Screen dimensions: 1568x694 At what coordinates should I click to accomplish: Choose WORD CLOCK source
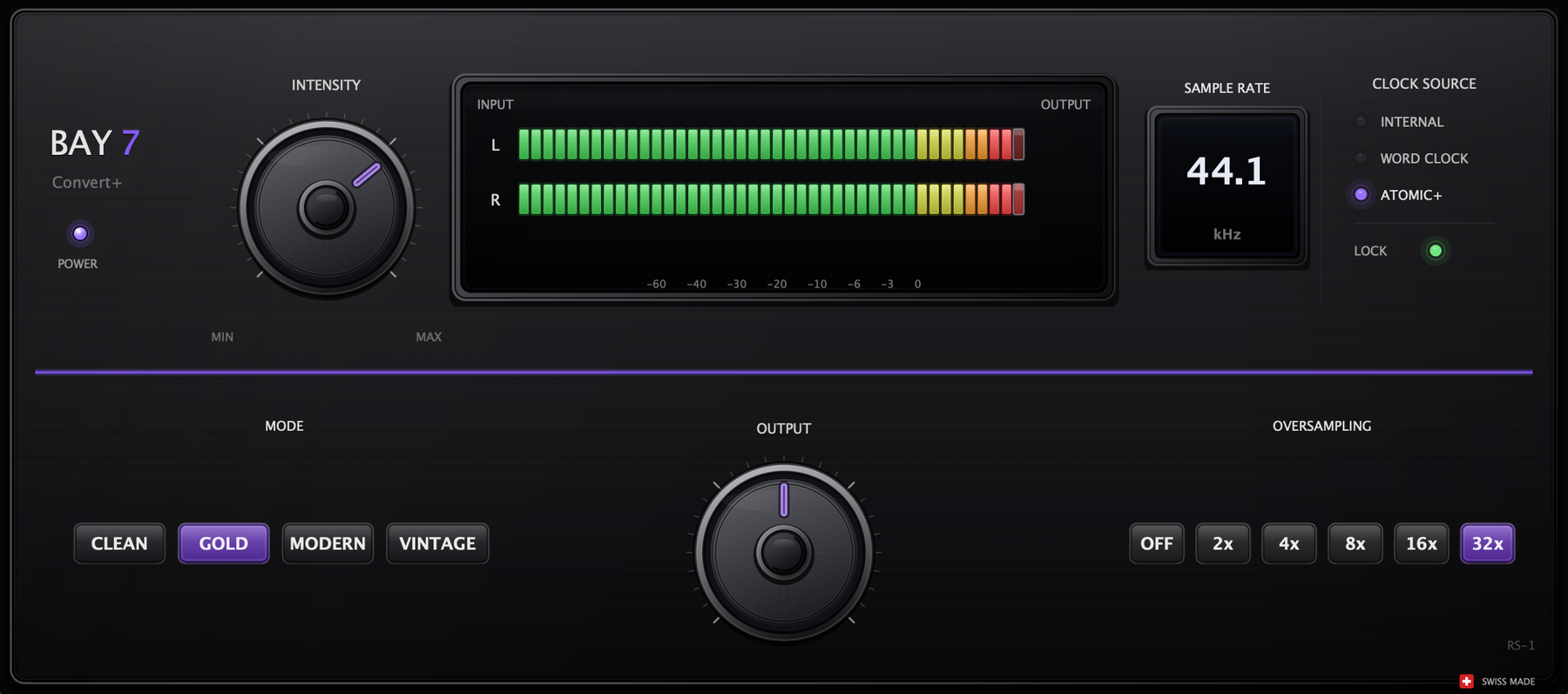(x=1410, y=158)
